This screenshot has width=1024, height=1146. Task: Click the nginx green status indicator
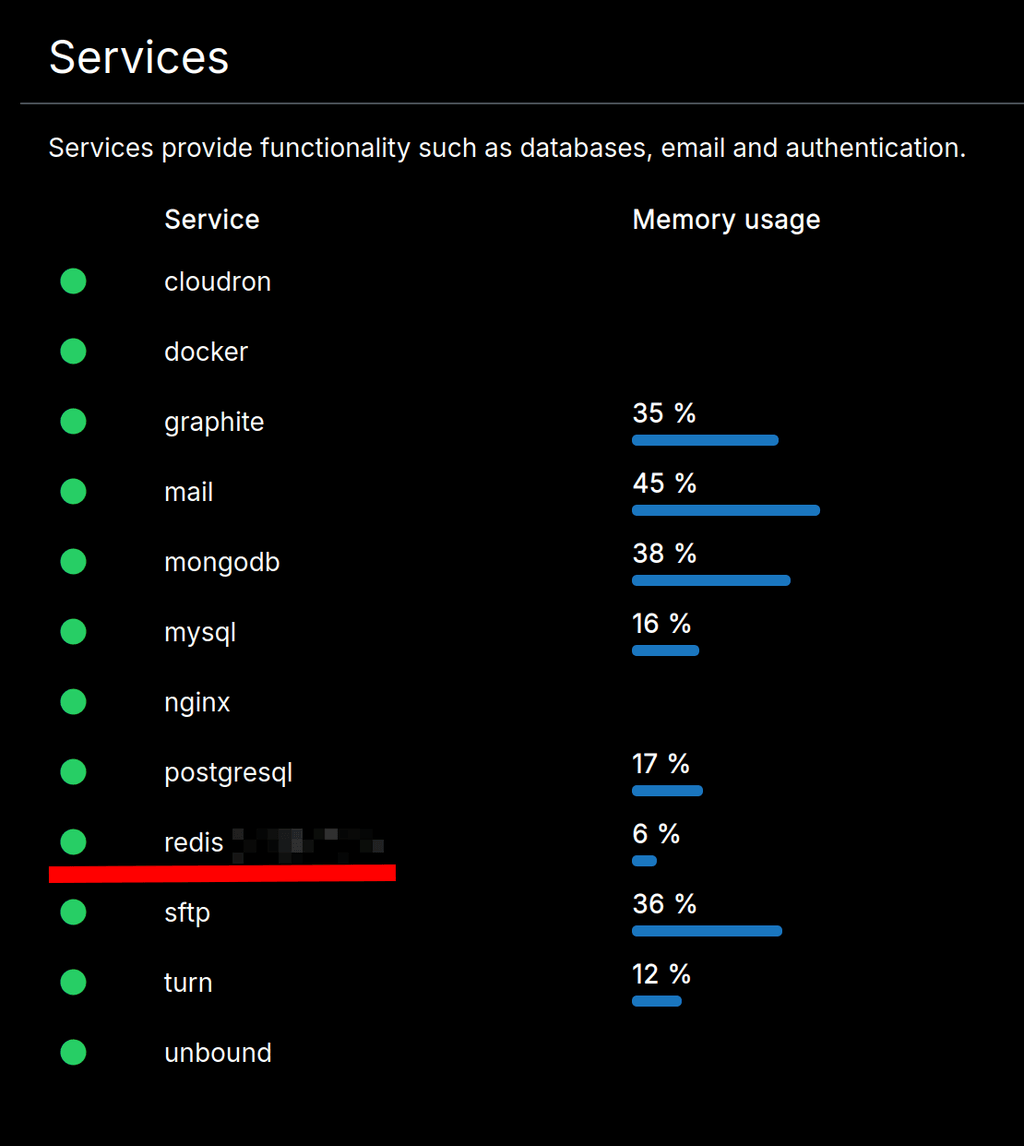click(73, 702)
